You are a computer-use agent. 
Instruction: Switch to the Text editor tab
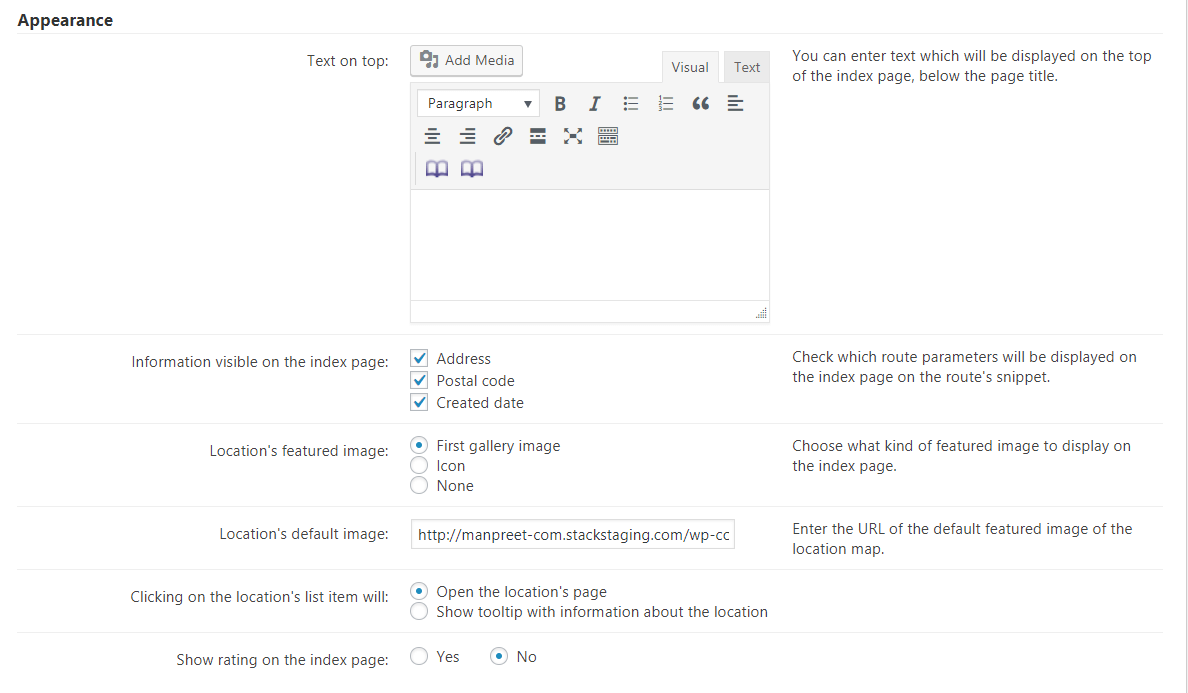[747, 67]
